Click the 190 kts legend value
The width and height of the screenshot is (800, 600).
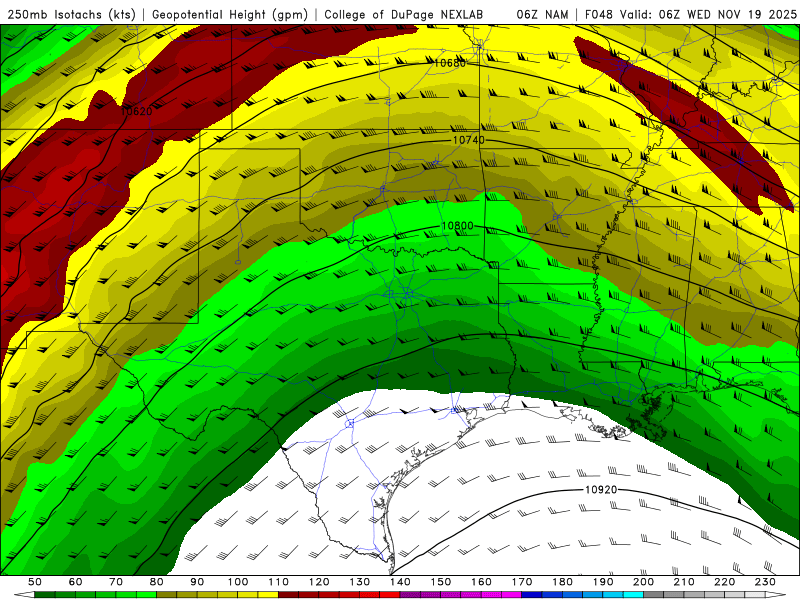pyautogui.click(x=603, y=582)
